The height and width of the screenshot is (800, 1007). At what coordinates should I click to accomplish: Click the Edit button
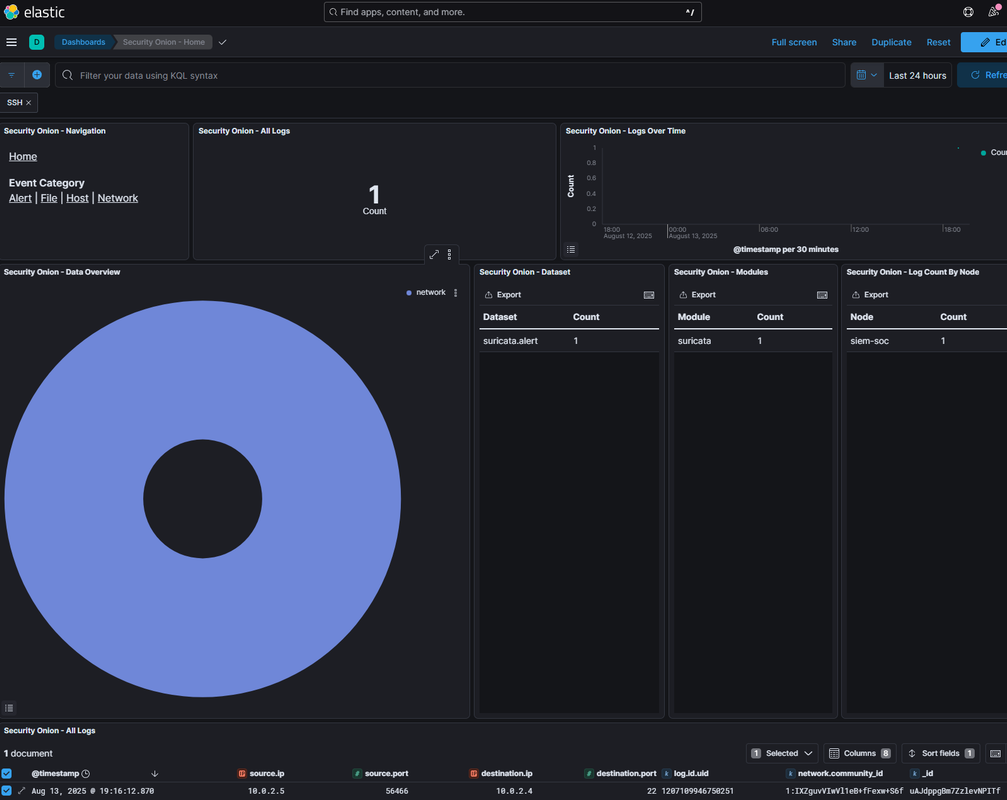pos(984,42)
